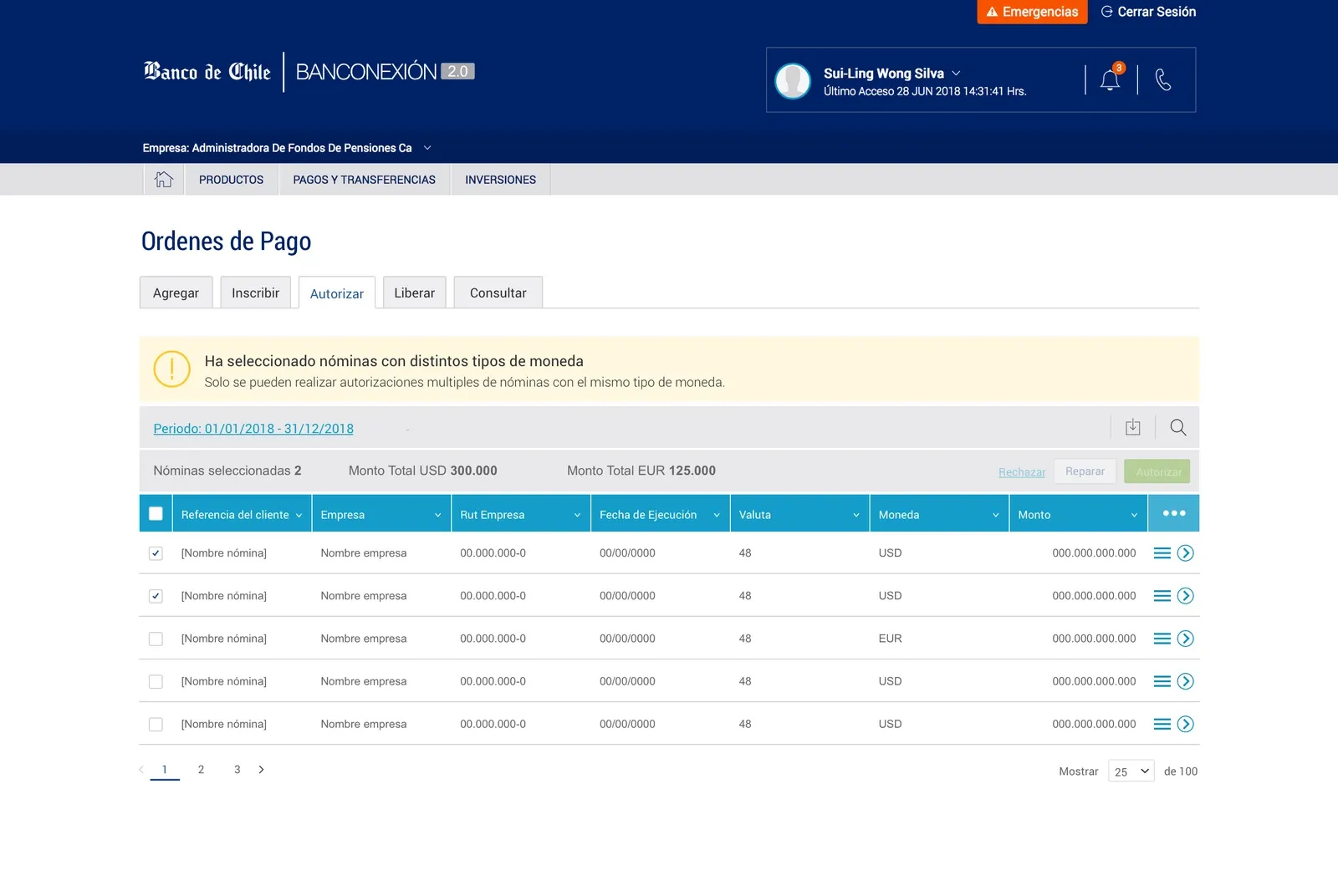The height and width of the screenshot is (896, 1338).
Task: Expand the Empresa selector dropdown
Action: click(x=427, y=148)
